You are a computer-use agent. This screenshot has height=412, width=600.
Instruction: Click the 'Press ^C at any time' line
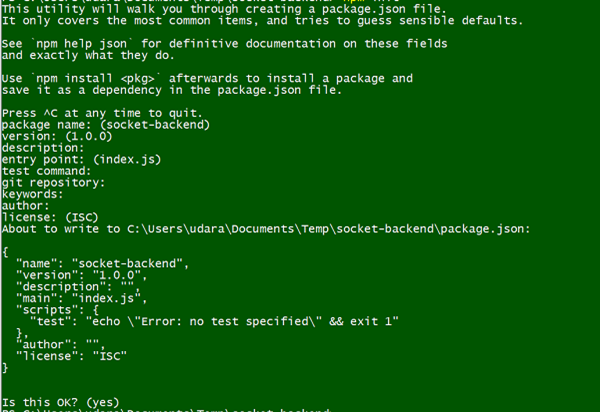(x=102, y=113)
